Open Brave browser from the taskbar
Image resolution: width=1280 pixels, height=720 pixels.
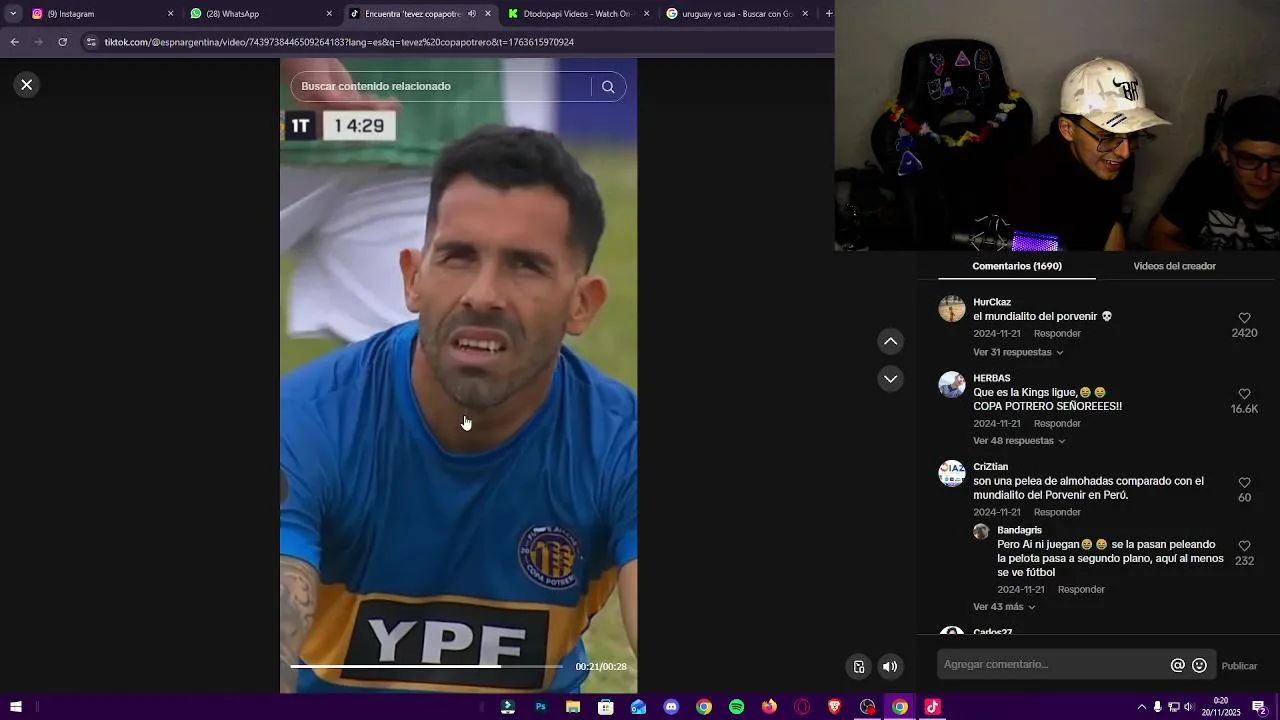click(835, 707)
